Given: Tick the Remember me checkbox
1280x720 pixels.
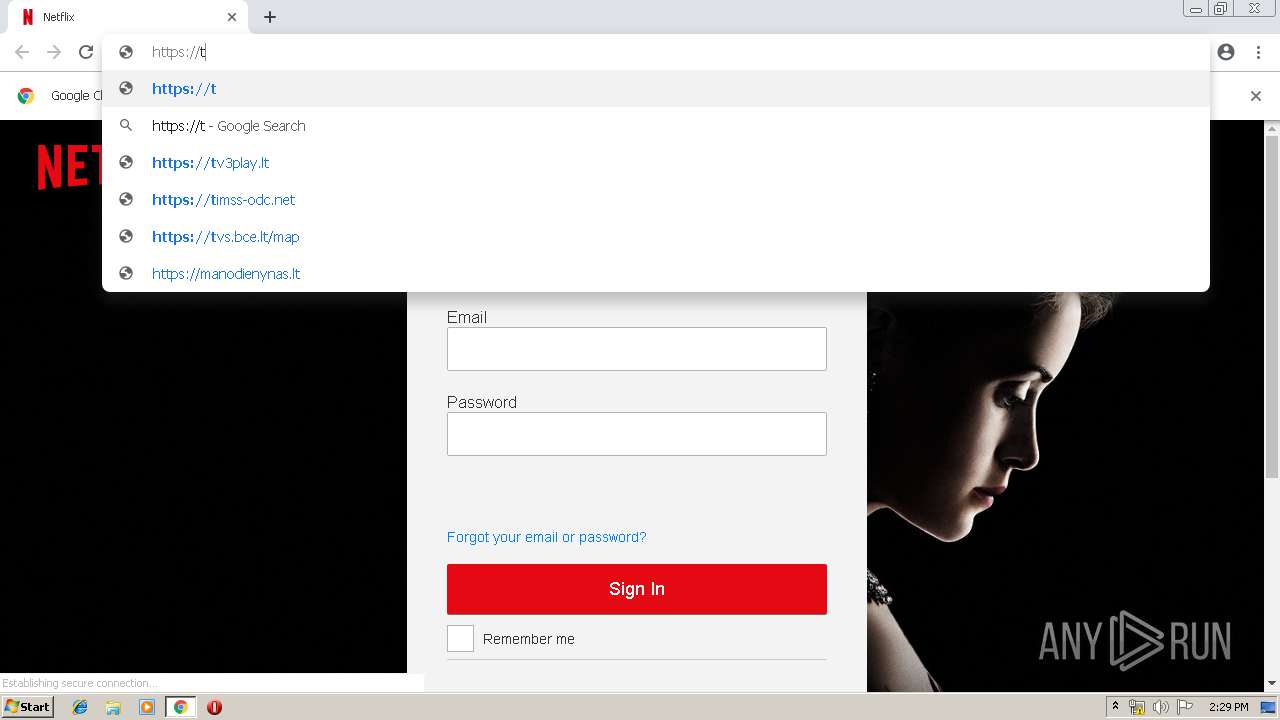Looking at the screenshot, I should point(460,639).
